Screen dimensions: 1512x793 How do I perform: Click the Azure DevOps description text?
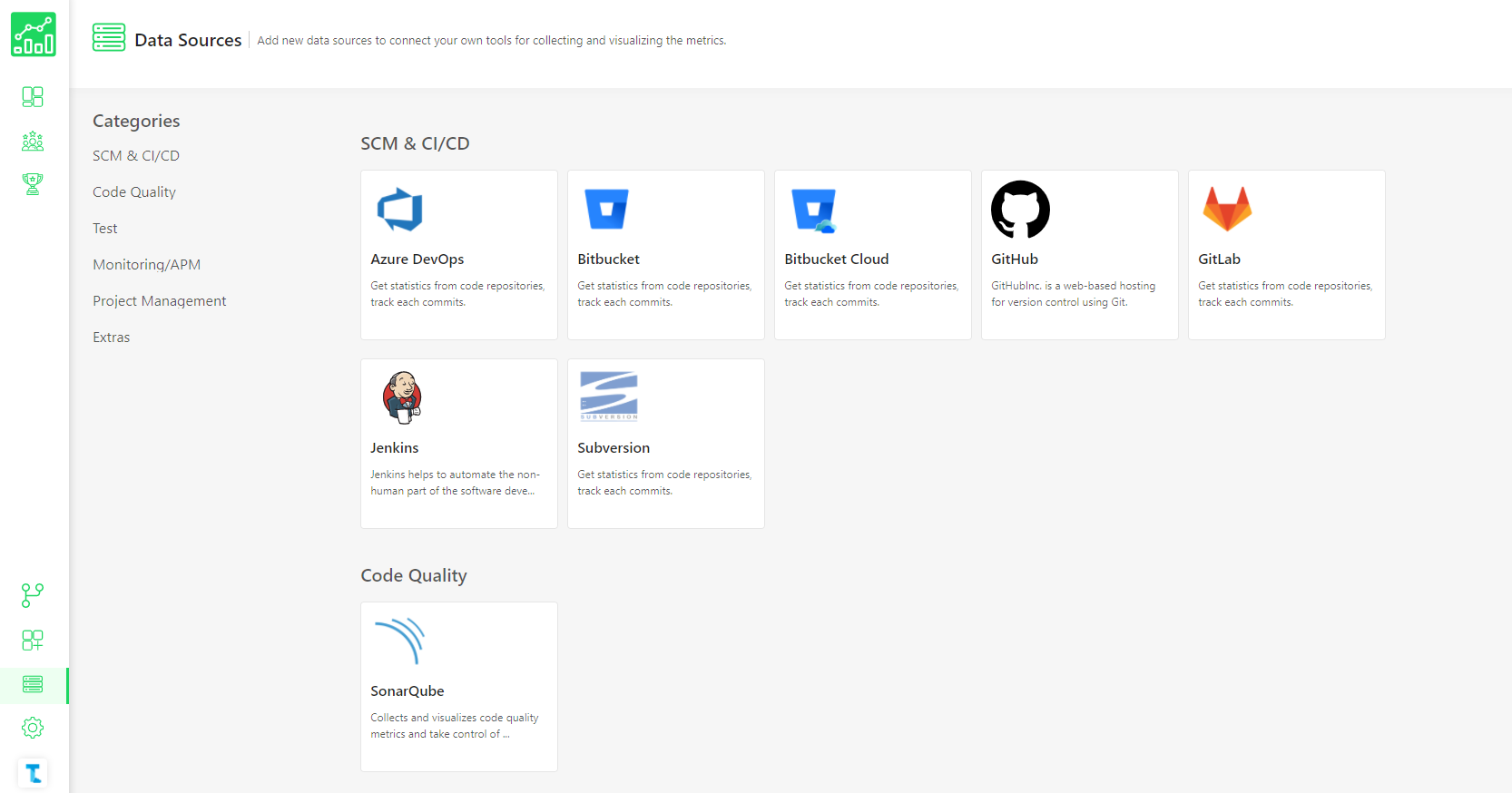tap(457, 294)
